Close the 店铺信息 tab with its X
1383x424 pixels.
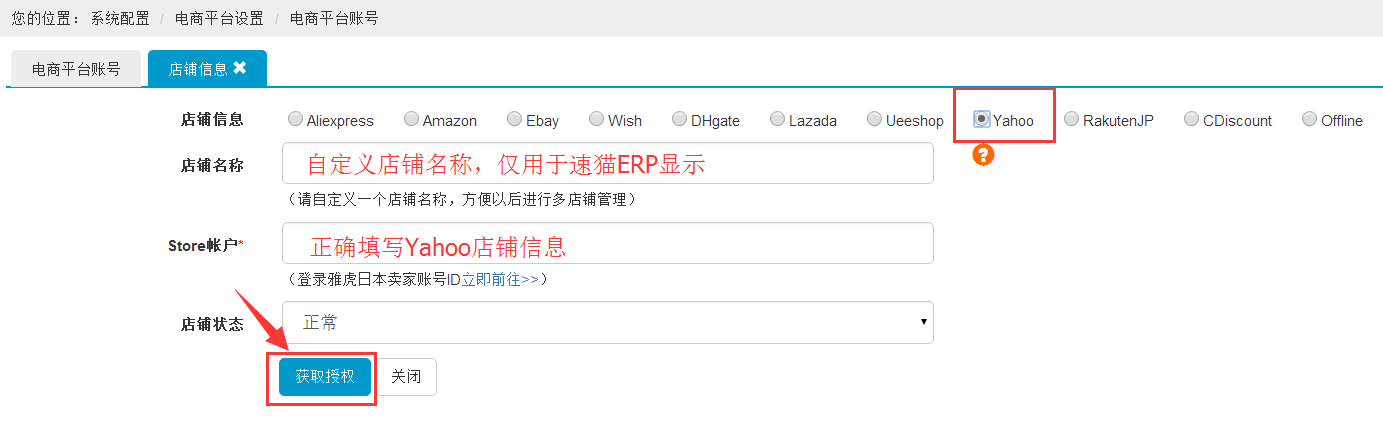tap(240, 68)
